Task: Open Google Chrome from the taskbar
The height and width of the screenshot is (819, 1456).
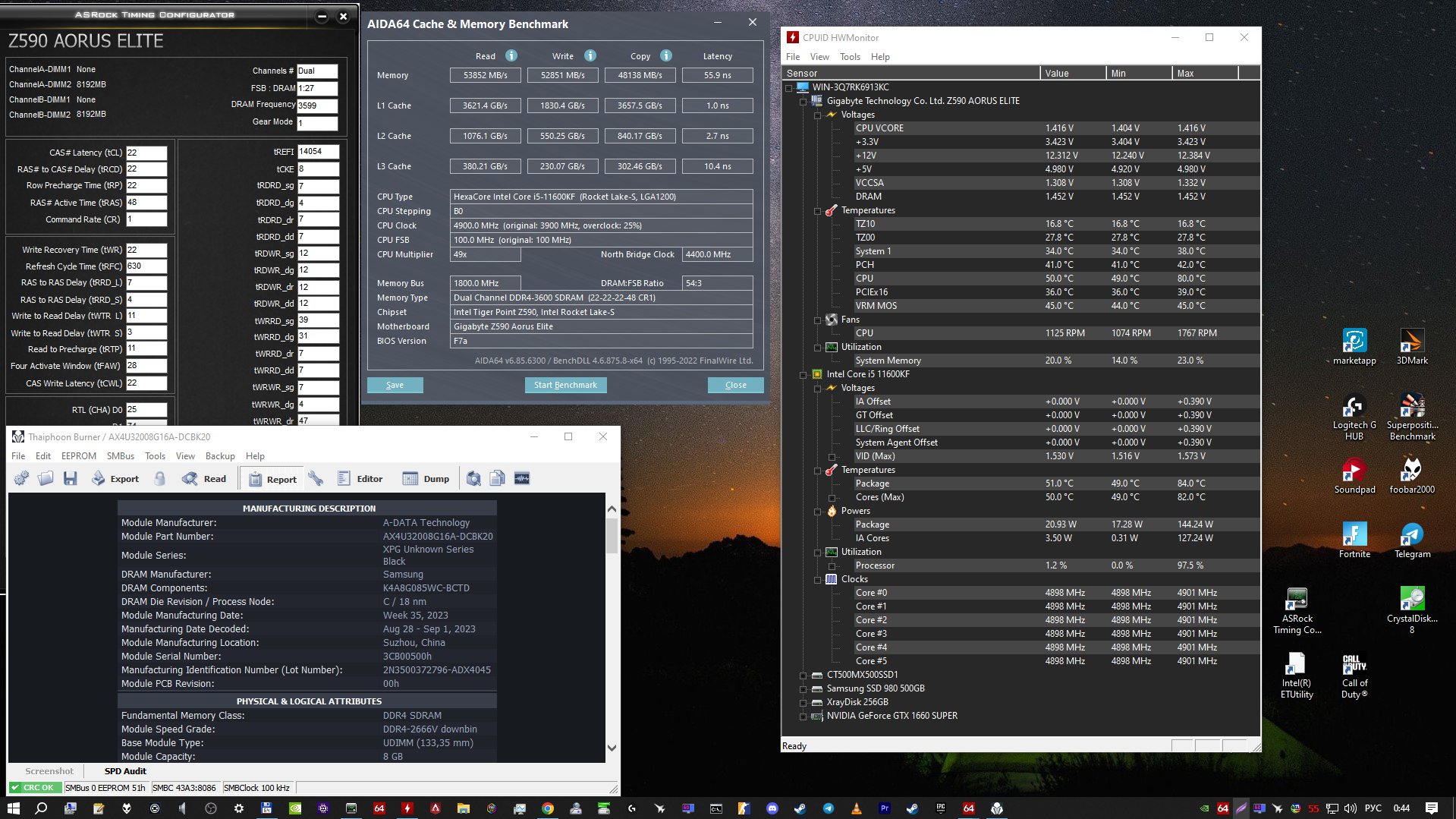Action: [547, 808]
